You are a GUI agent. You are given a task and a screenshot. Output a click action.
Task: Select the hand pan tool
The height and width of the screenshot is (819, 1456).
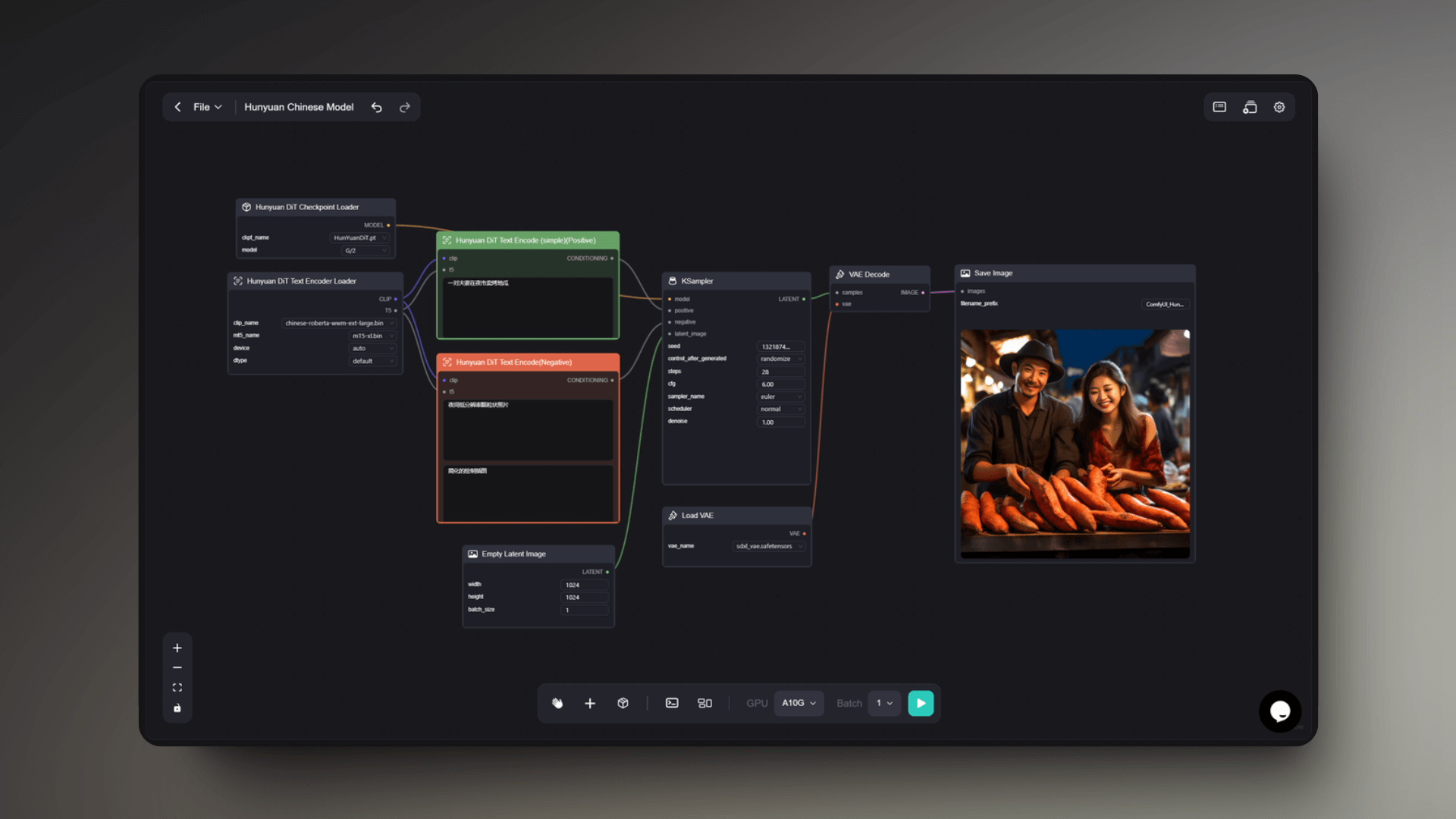click(x=557, y=703)
